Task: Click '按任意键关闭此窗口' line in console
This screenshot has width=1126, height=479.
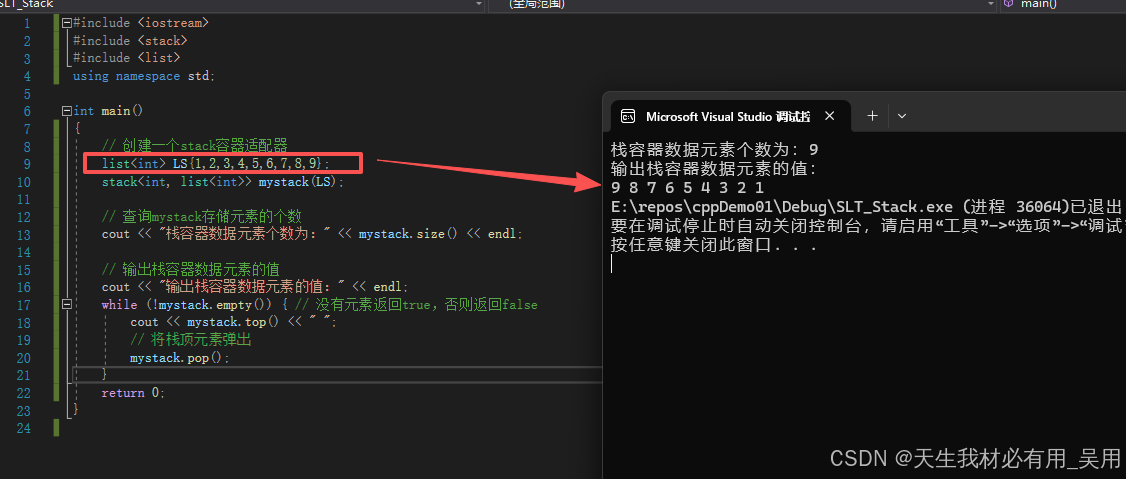Action: (x=715, y=245)
